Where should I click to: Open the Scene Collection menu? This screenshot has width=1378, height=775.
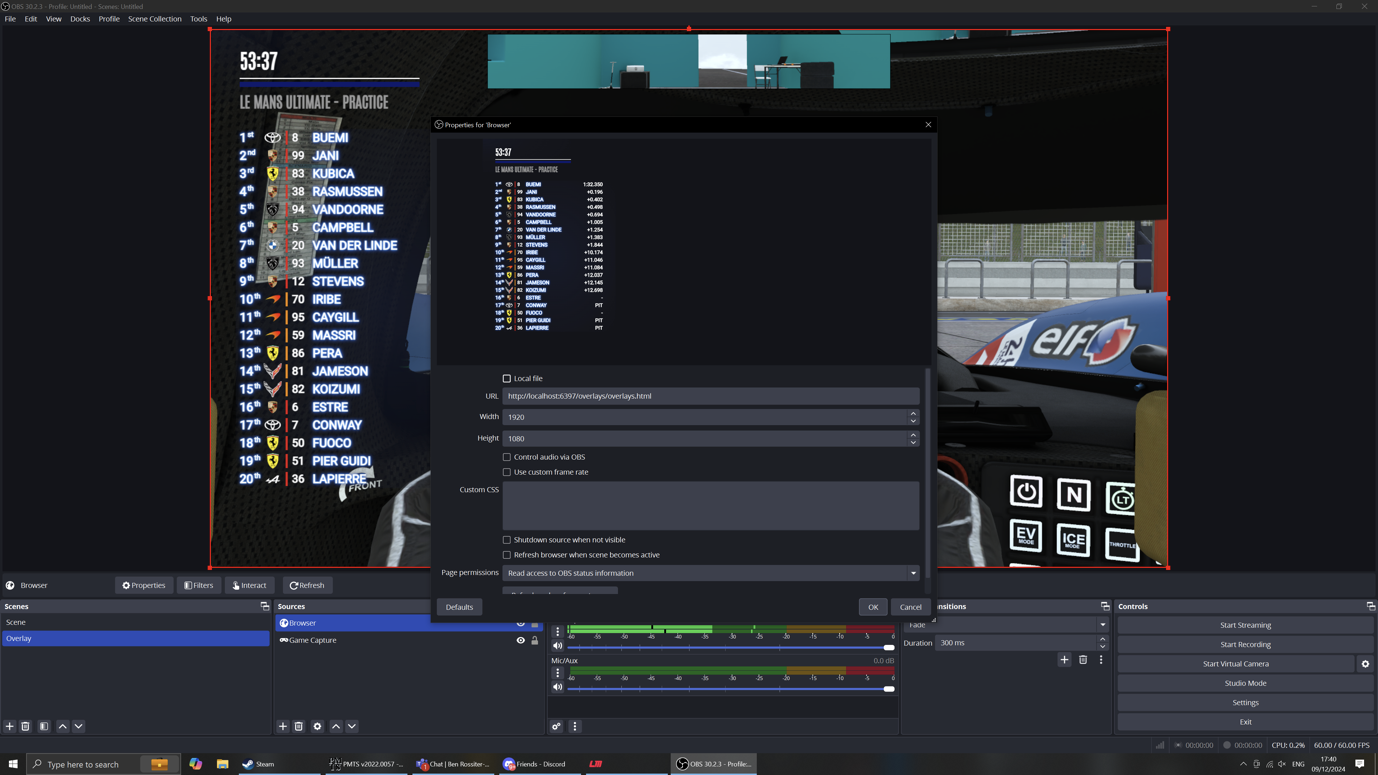155,18
